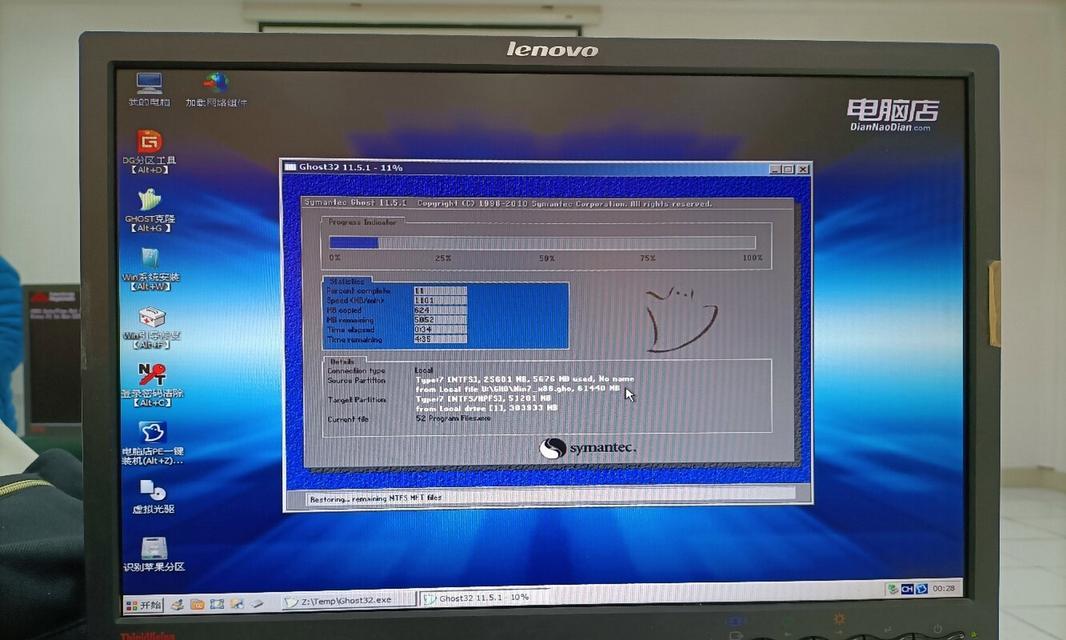Click the third quick-launch taskbar icon

pos(217,604)
